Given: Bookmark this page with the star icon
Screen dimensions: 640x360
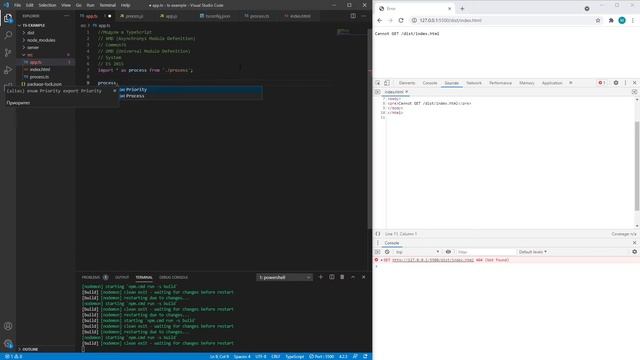Looking at the screenshot, I should (x=598, y=20).
